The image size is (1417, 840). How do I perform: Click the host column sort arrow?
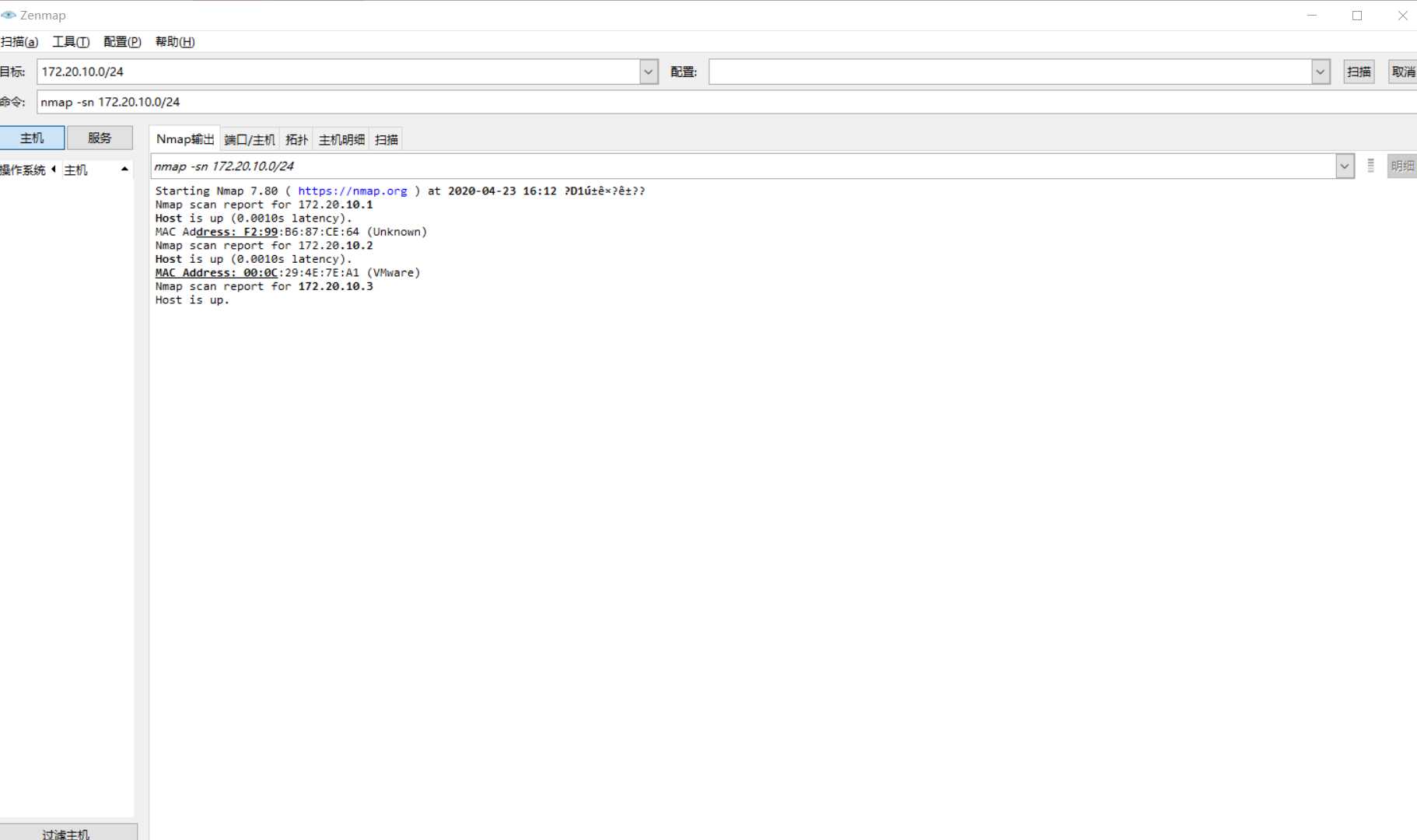coord(124,169)
